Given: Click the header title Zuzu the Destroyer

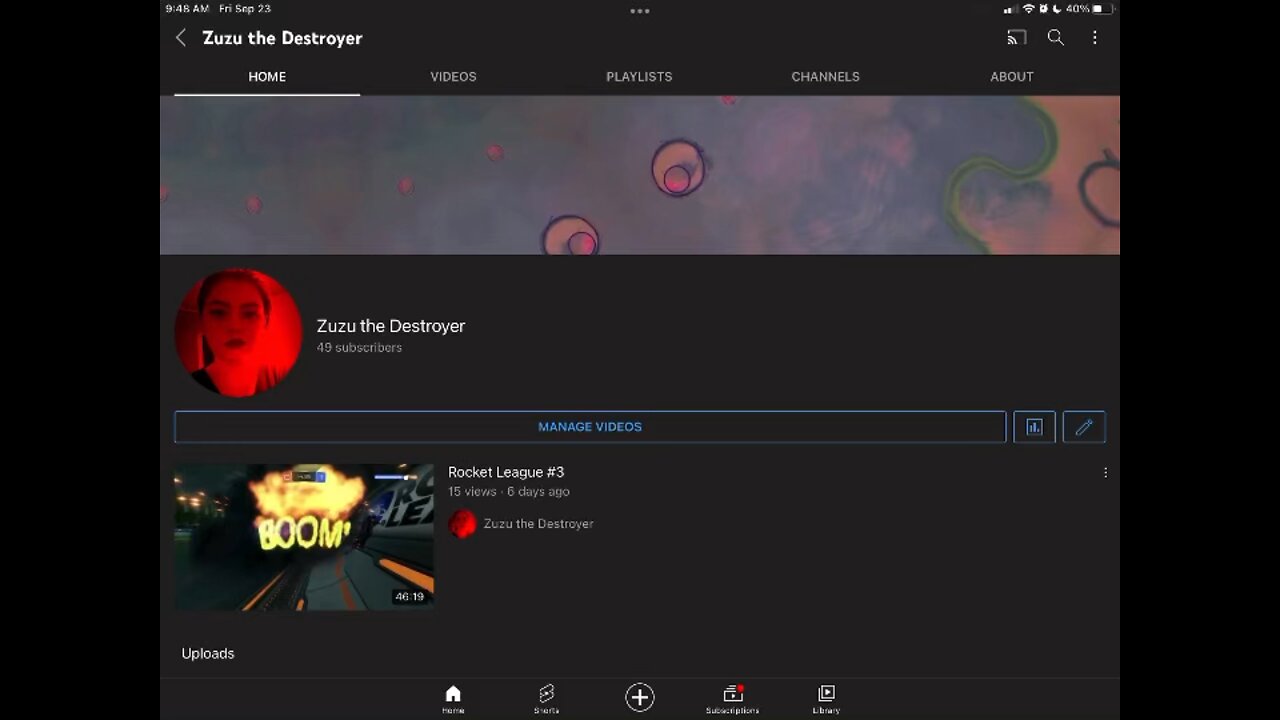Looking at the screenshot, I should (282, 38).
